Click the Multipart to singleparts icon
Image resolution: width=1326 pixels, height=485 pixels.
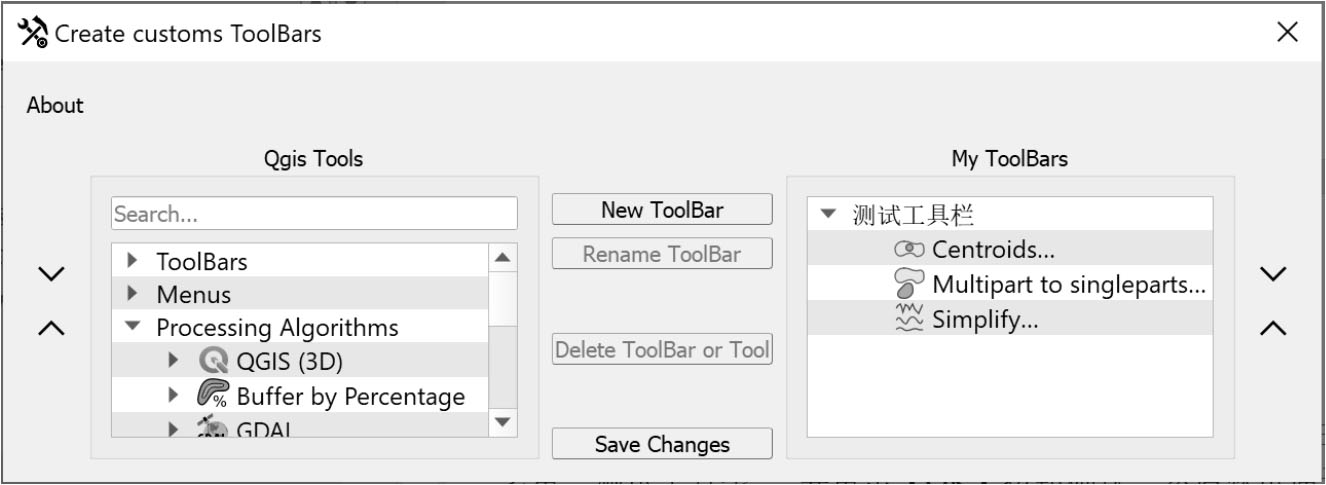tap(909, 283)
